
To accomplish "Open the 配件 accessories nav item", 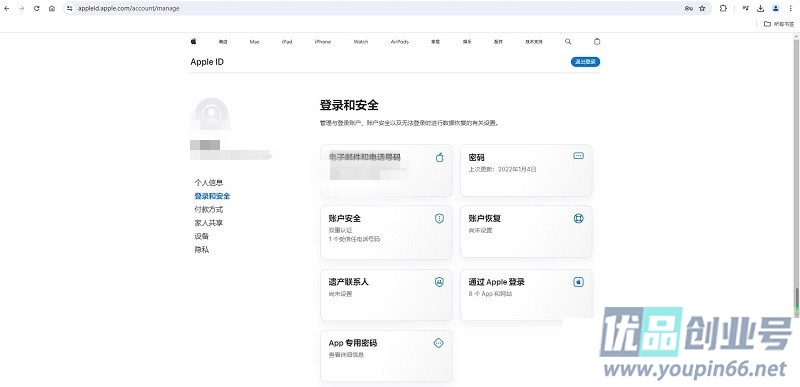I will pos(498,42).
